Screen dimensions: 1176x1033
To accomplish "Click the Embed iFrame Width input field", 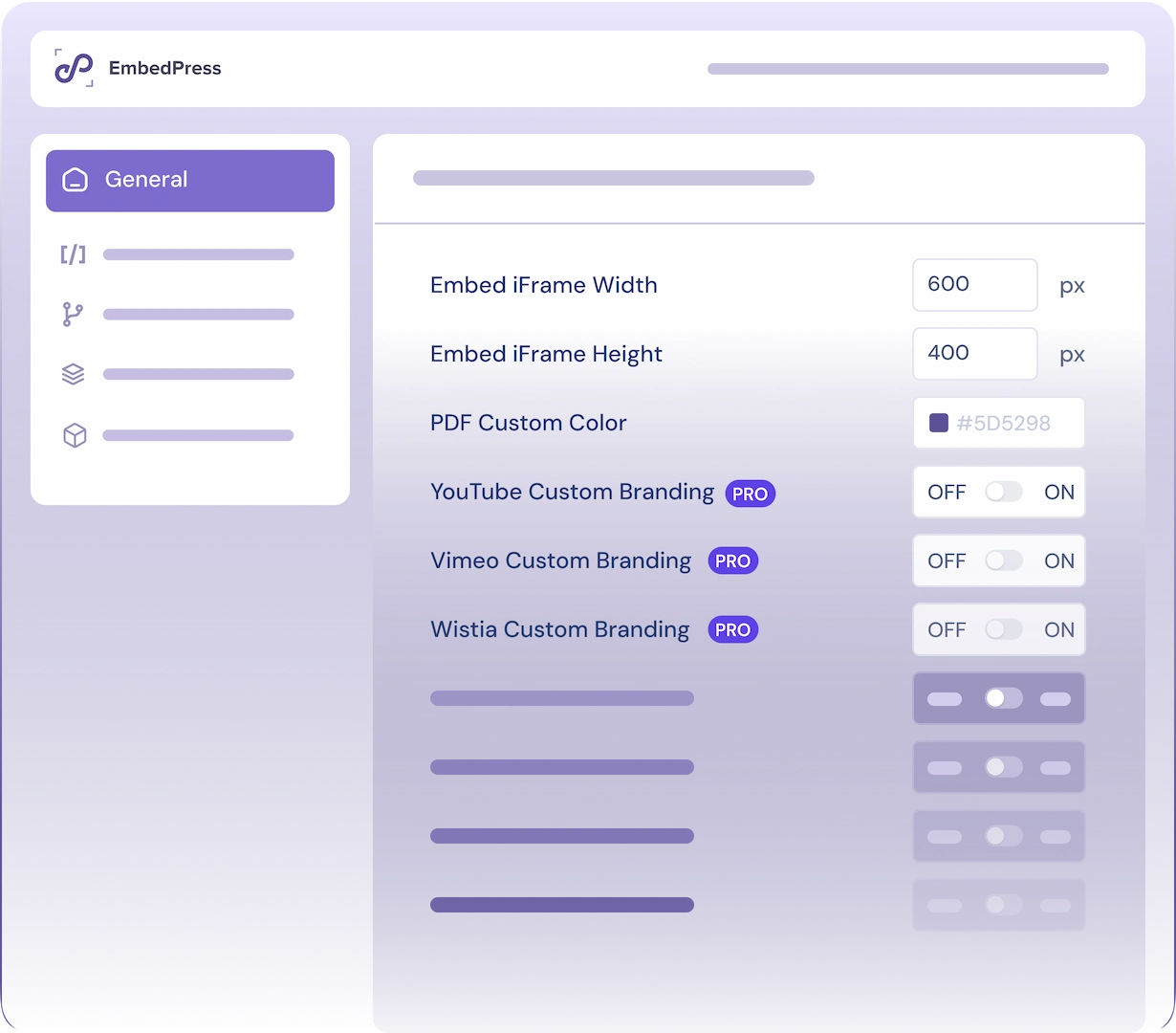I will tap(974, 285).
